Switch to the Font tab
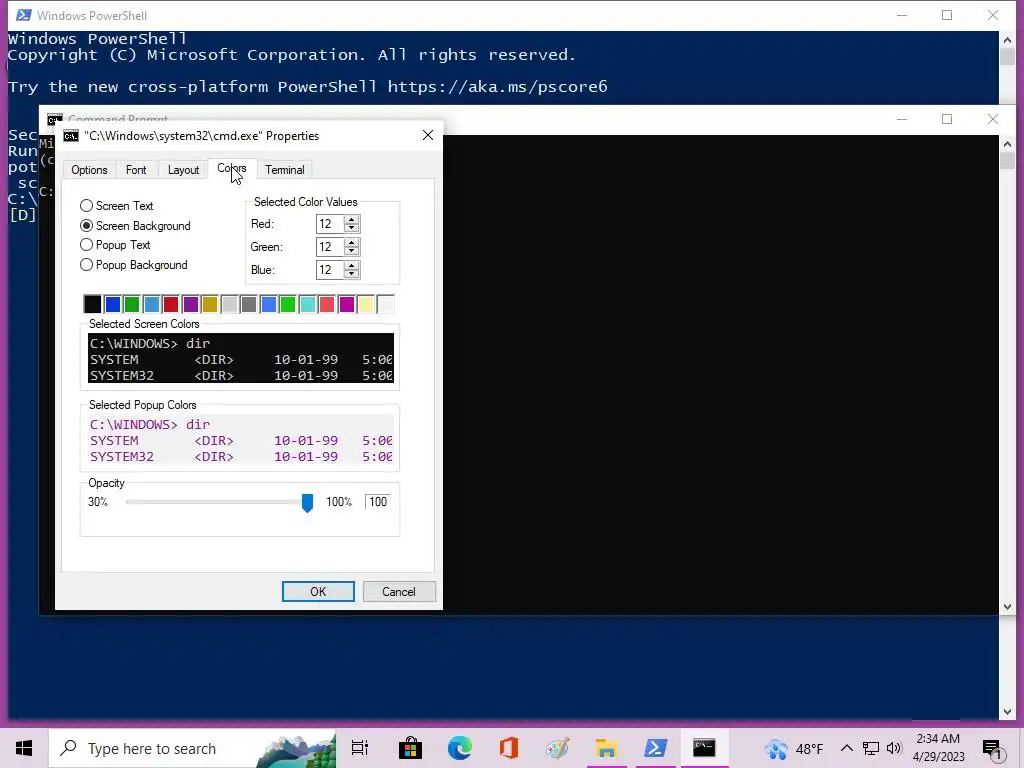Viewport: 1024px width, 768px height. (136, 170)
